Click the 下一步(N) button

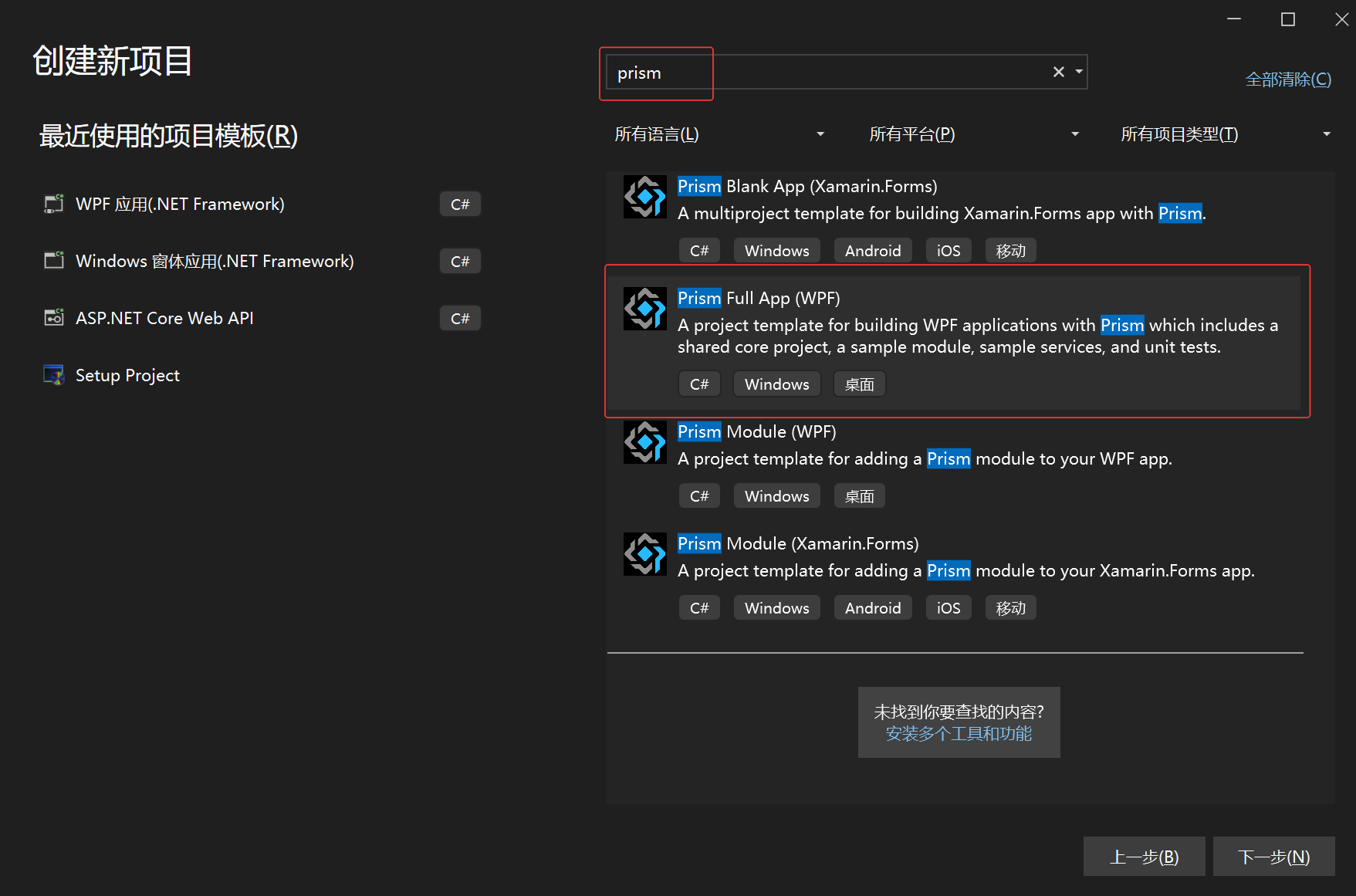(1273, 857)
